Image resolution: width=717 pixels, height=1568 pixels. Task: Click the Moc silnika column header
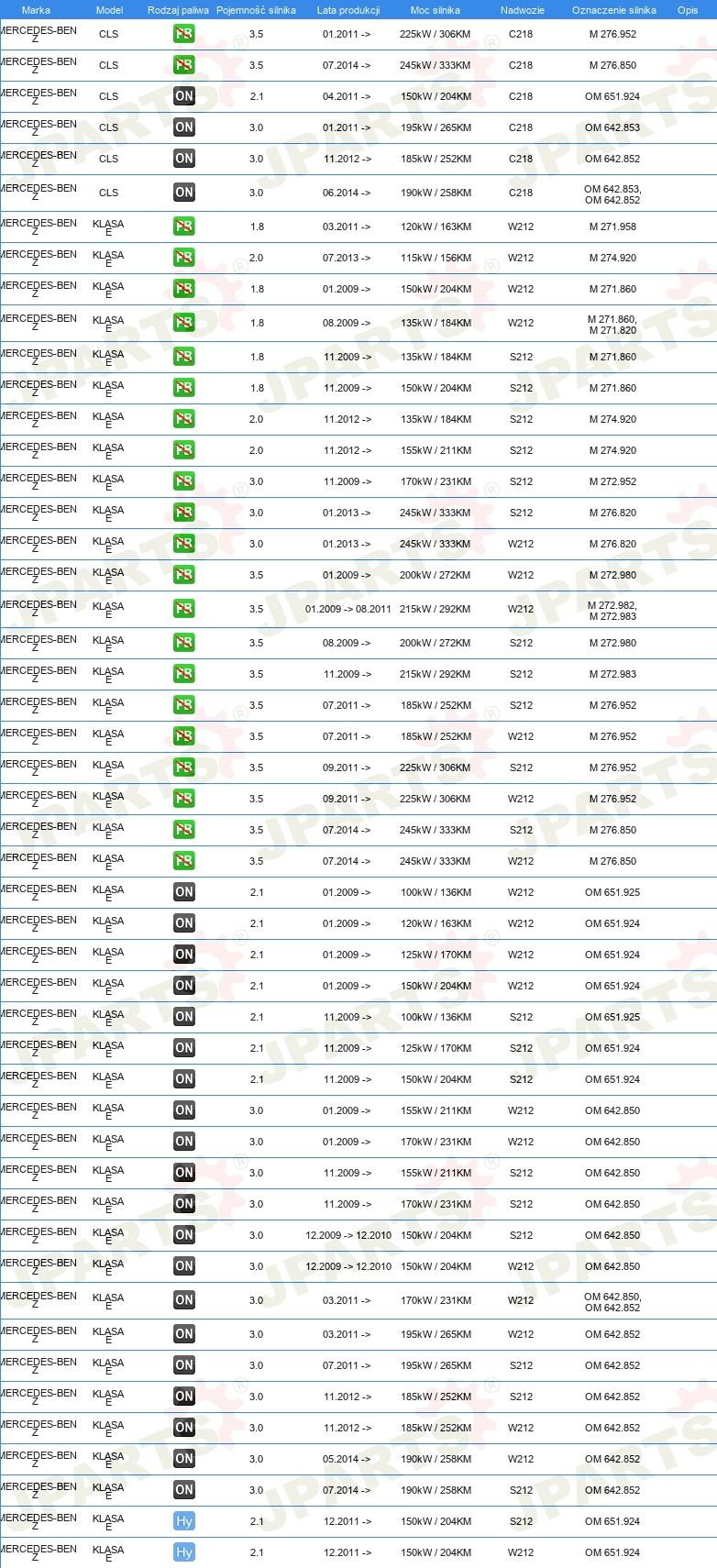pyautogui.click(x=436, y=10)
